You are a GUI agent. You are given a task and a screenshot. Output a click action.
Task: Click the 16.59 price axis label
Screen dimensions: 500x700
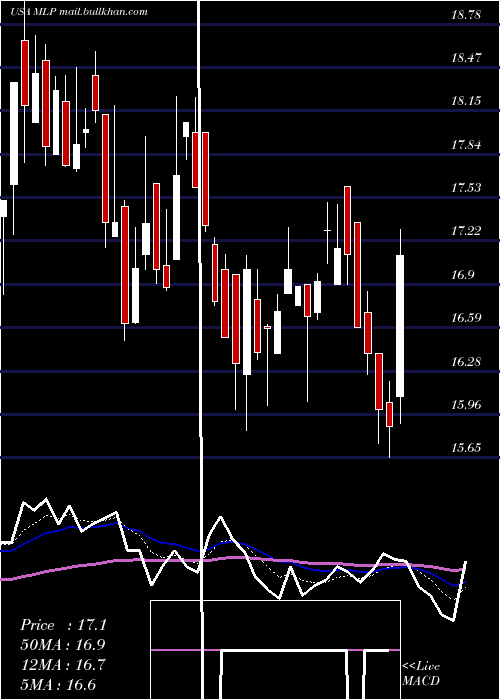466,318
